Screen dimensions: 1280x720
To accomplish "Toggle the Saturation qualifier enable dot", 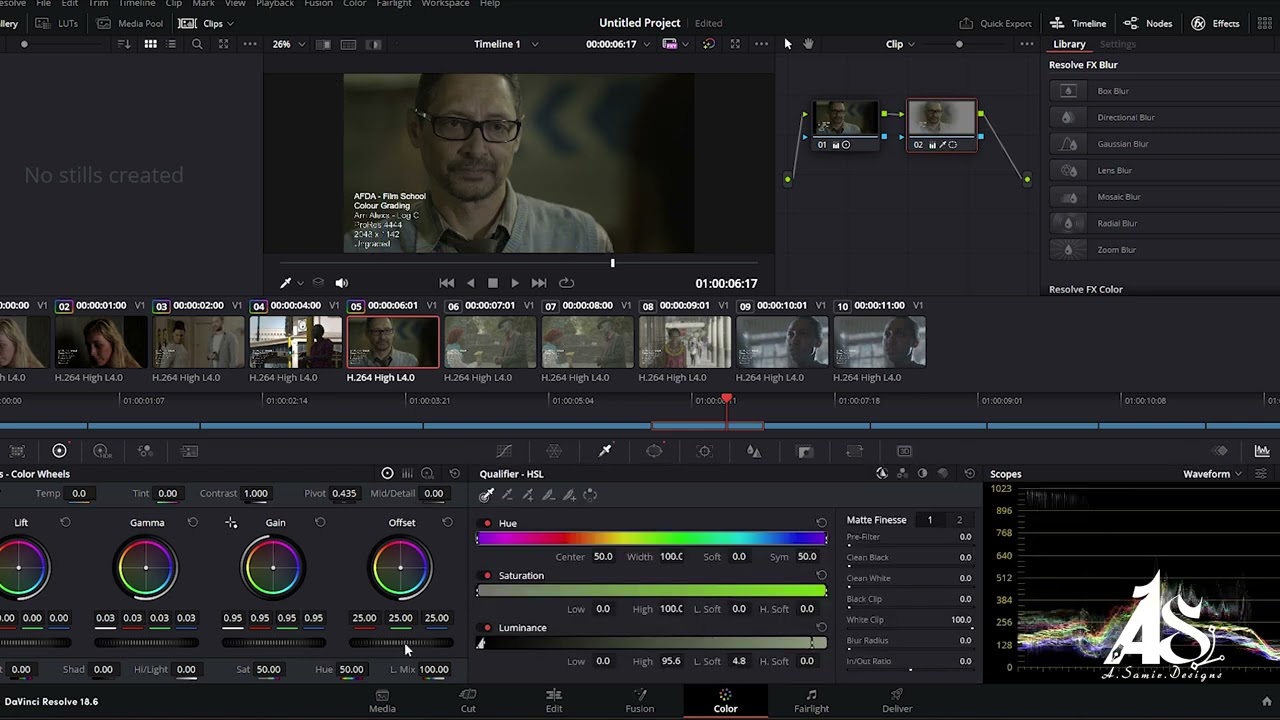I will pos(487,576).
